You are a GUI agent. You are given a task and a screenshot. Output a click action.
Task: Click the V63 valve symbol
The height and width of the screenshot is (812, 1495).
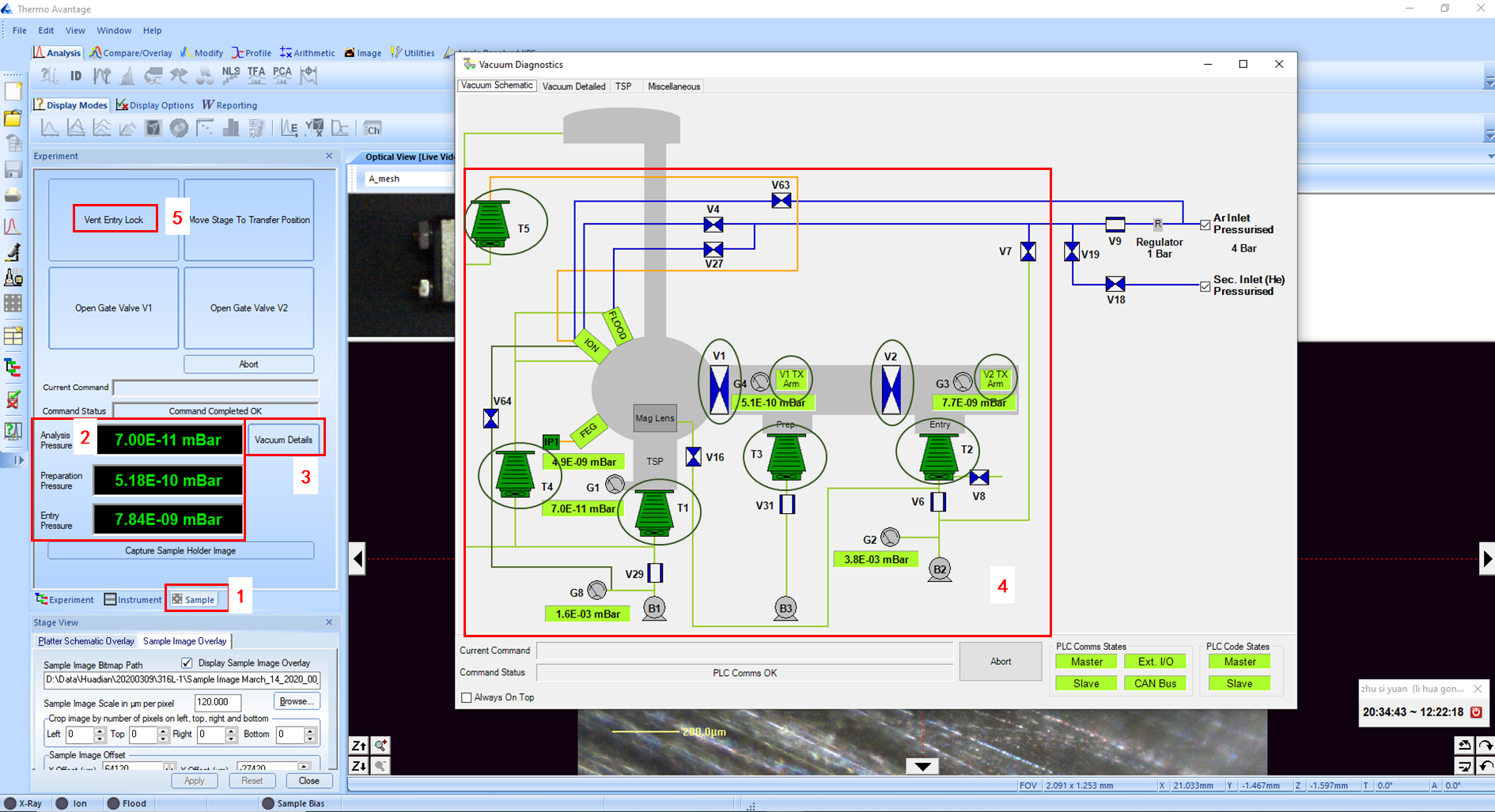click(781, 201)
